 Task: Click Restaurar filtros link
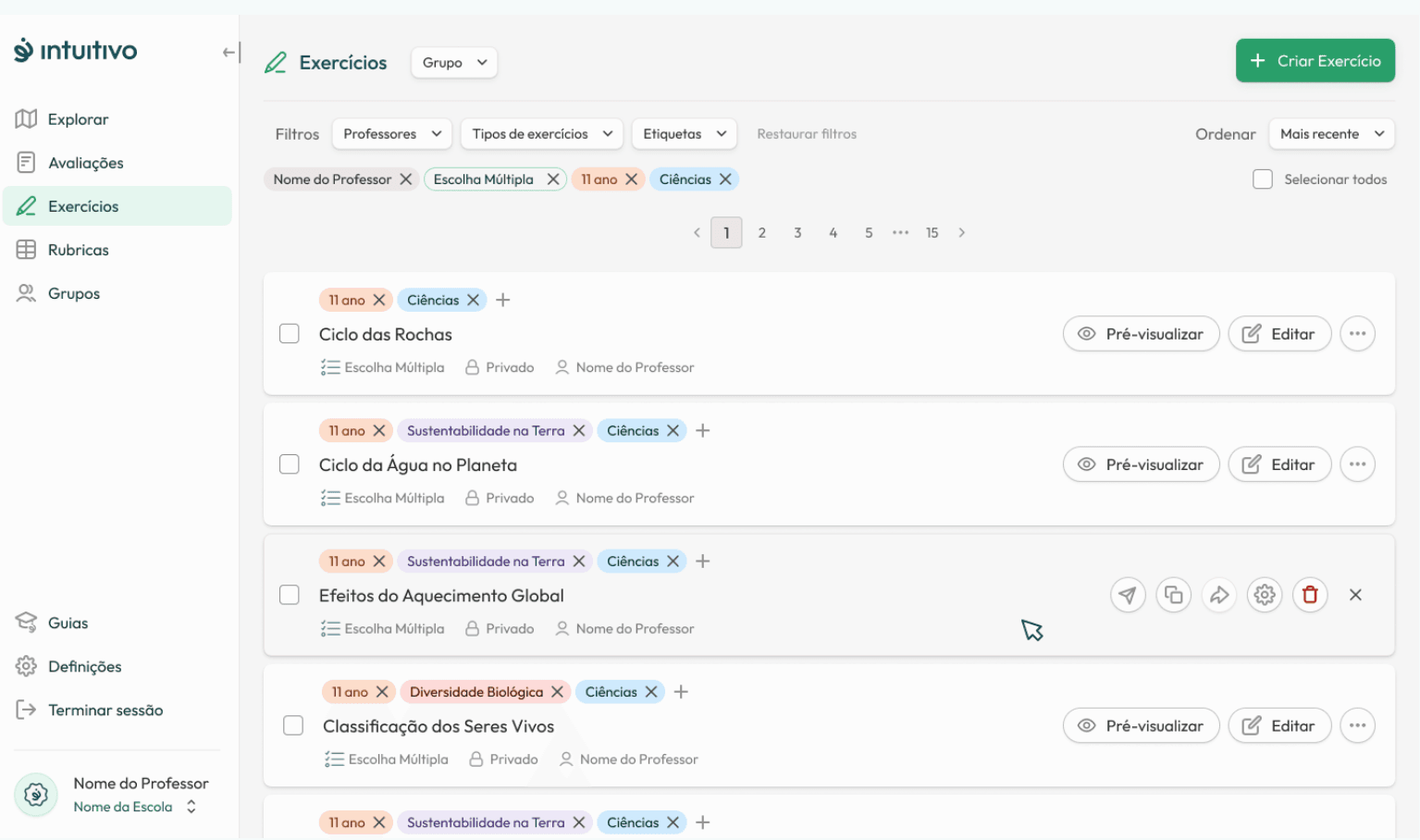point(806,134)
